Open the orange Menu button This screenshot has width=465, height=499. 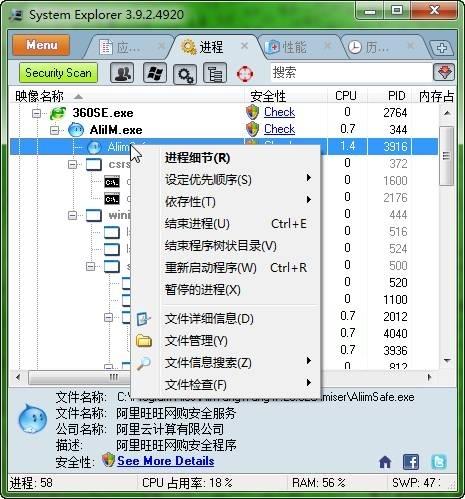41,45
